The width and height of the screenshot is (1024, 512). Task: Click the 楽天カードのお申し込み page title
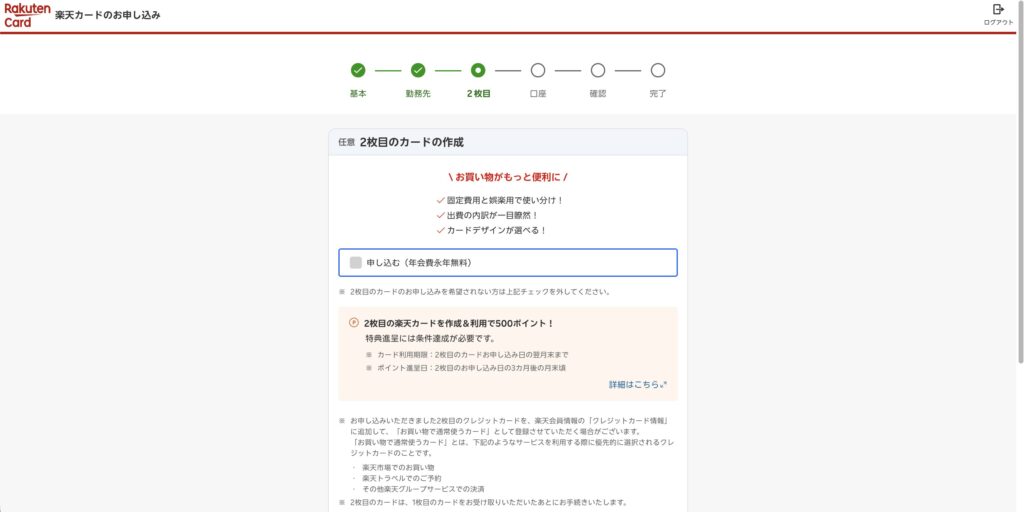click(108, 16)
